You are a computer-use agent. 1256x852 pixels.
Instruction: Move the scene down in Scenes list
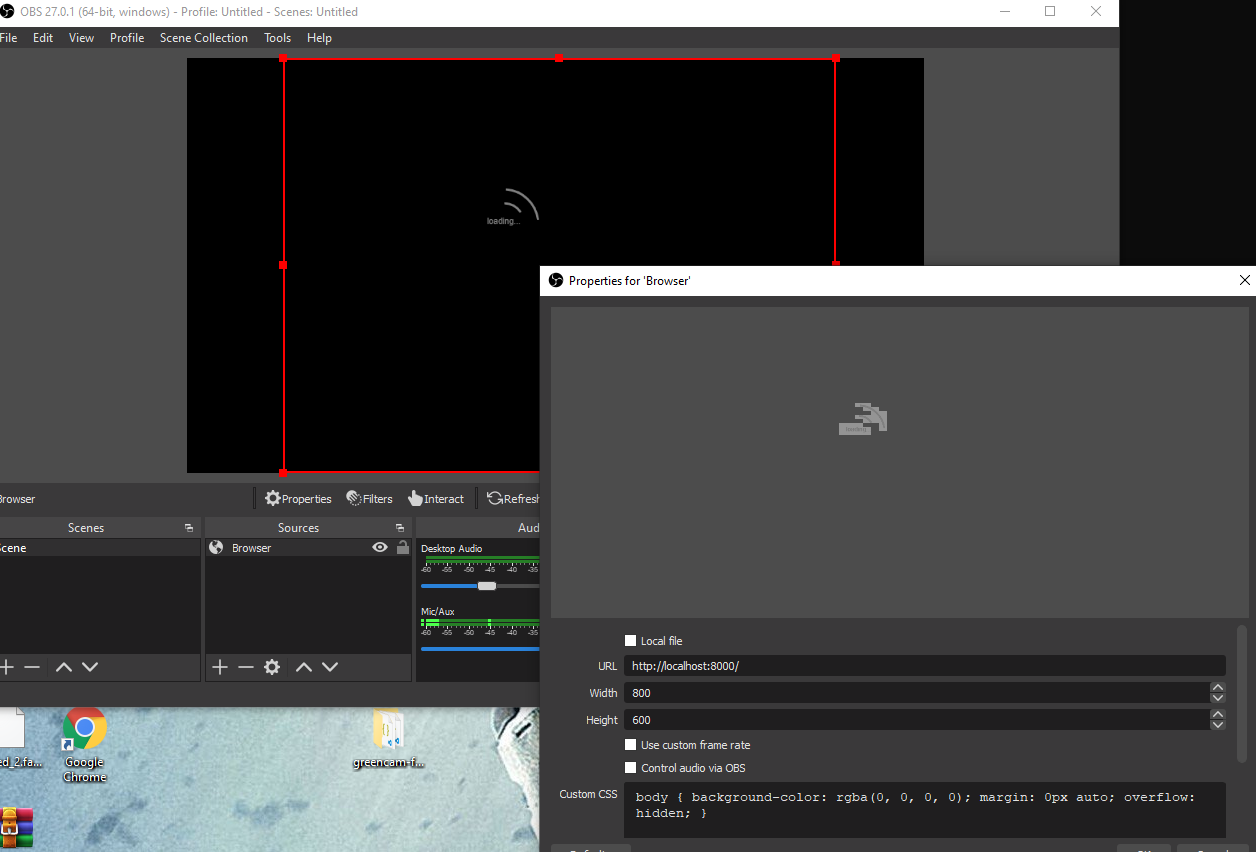90,667
